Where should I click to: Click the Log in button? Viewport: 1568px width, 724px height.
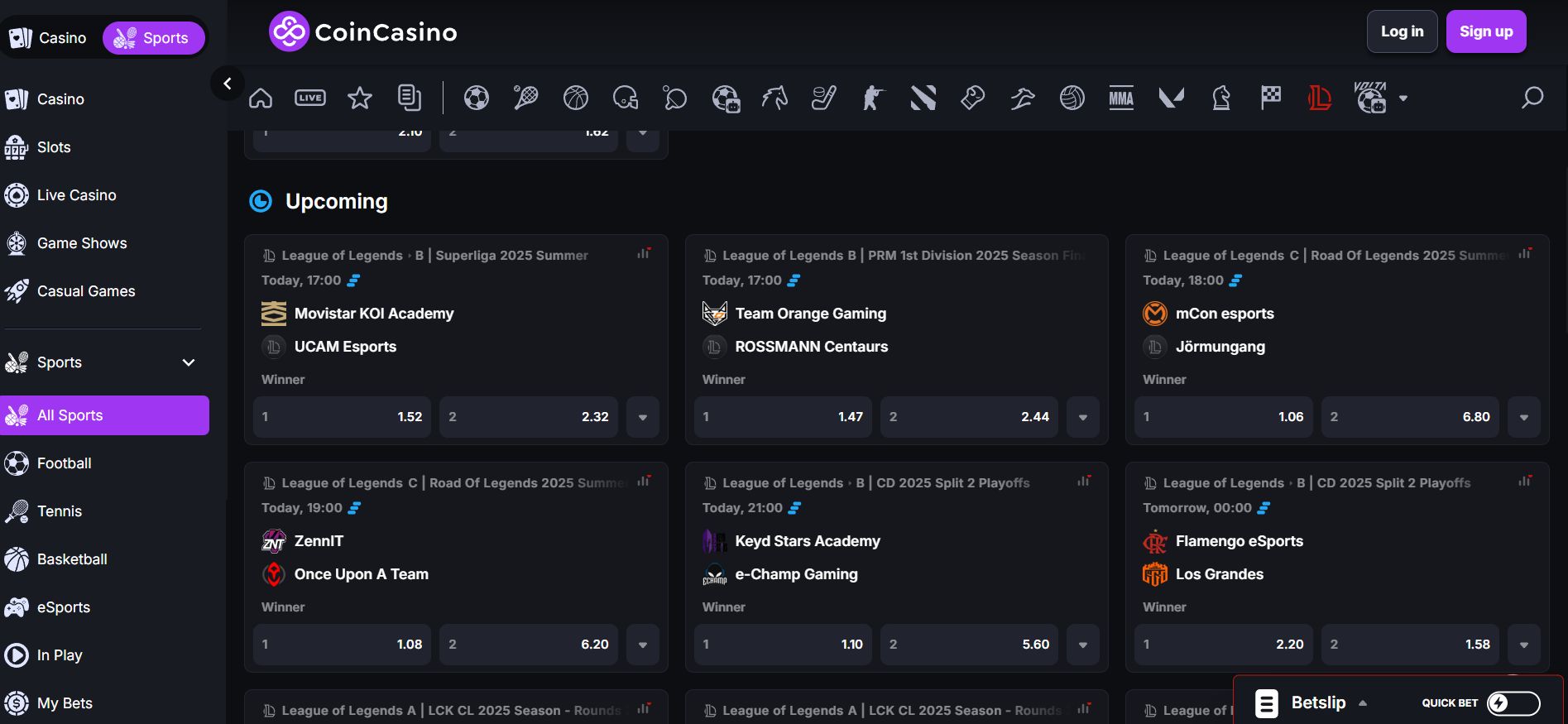click(x=1402, y=31)
